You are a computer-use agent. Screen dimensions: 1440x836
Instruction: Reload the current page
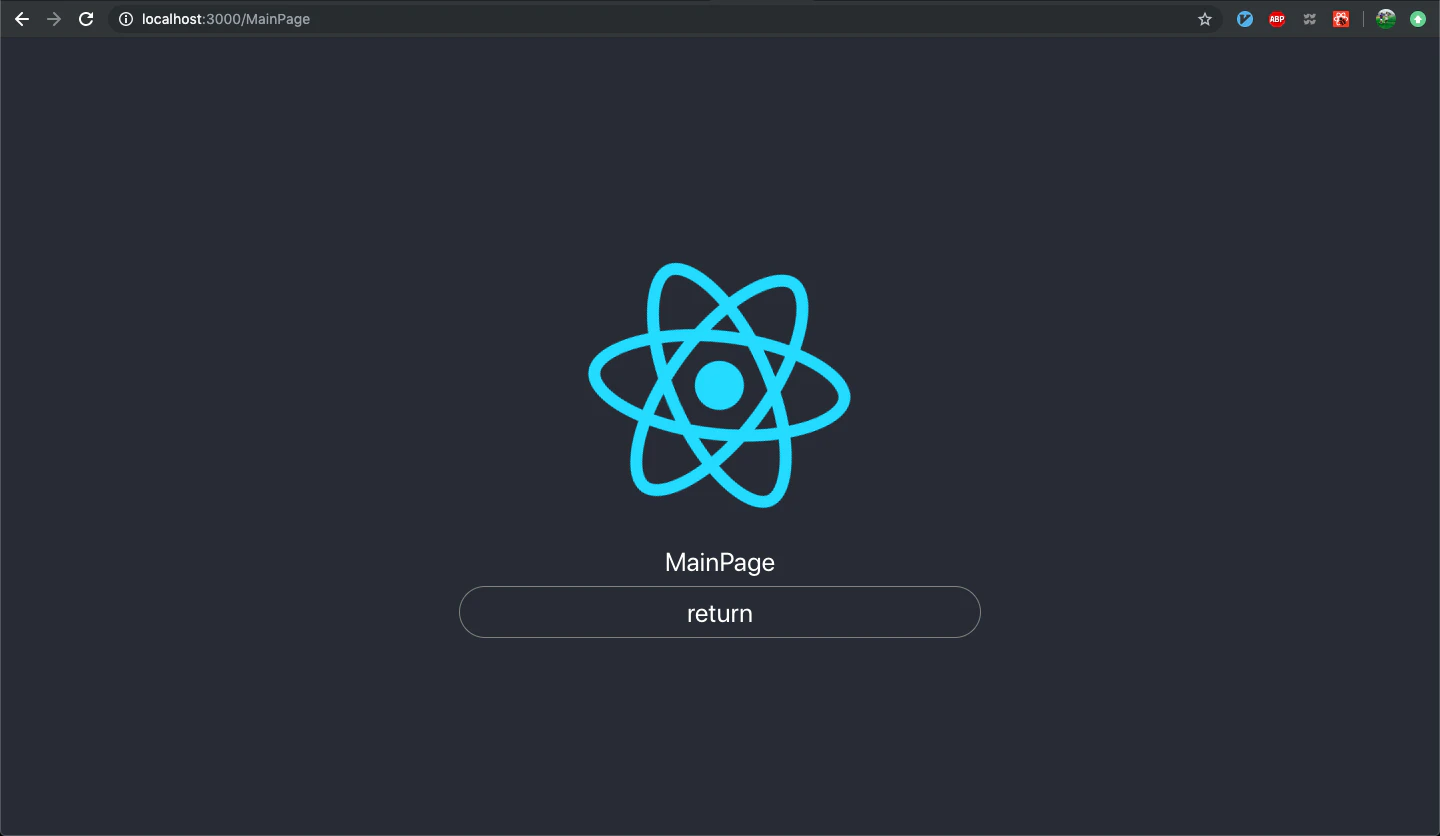coord(86,19)
